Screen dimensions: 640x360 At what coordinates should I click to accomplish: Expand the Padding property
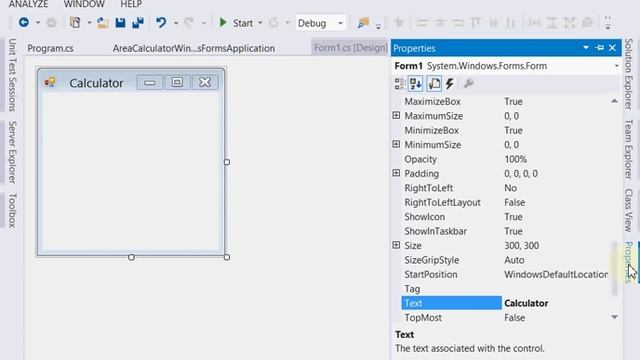click(x=396, y=173)
